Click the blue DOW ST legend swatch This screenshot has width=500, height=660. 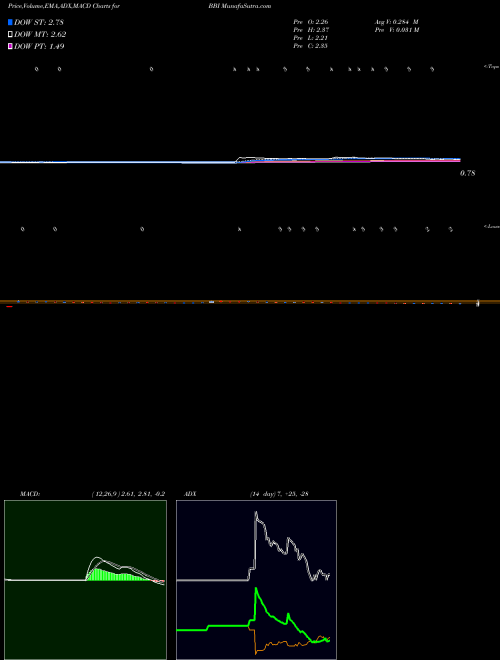click(10, 22)
